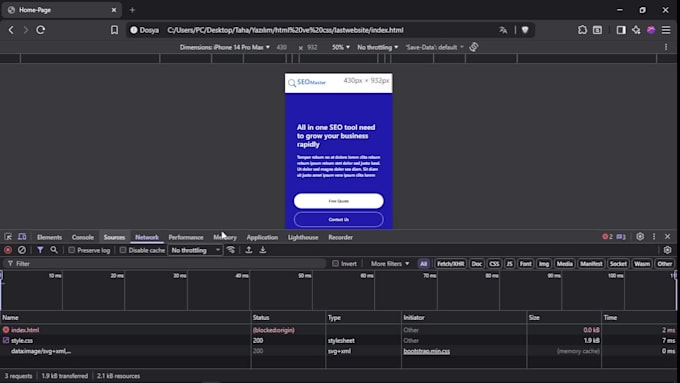Switch to the Console tab
The width and height of the screenshot is (680, 383).
click(x=83, y=237)
